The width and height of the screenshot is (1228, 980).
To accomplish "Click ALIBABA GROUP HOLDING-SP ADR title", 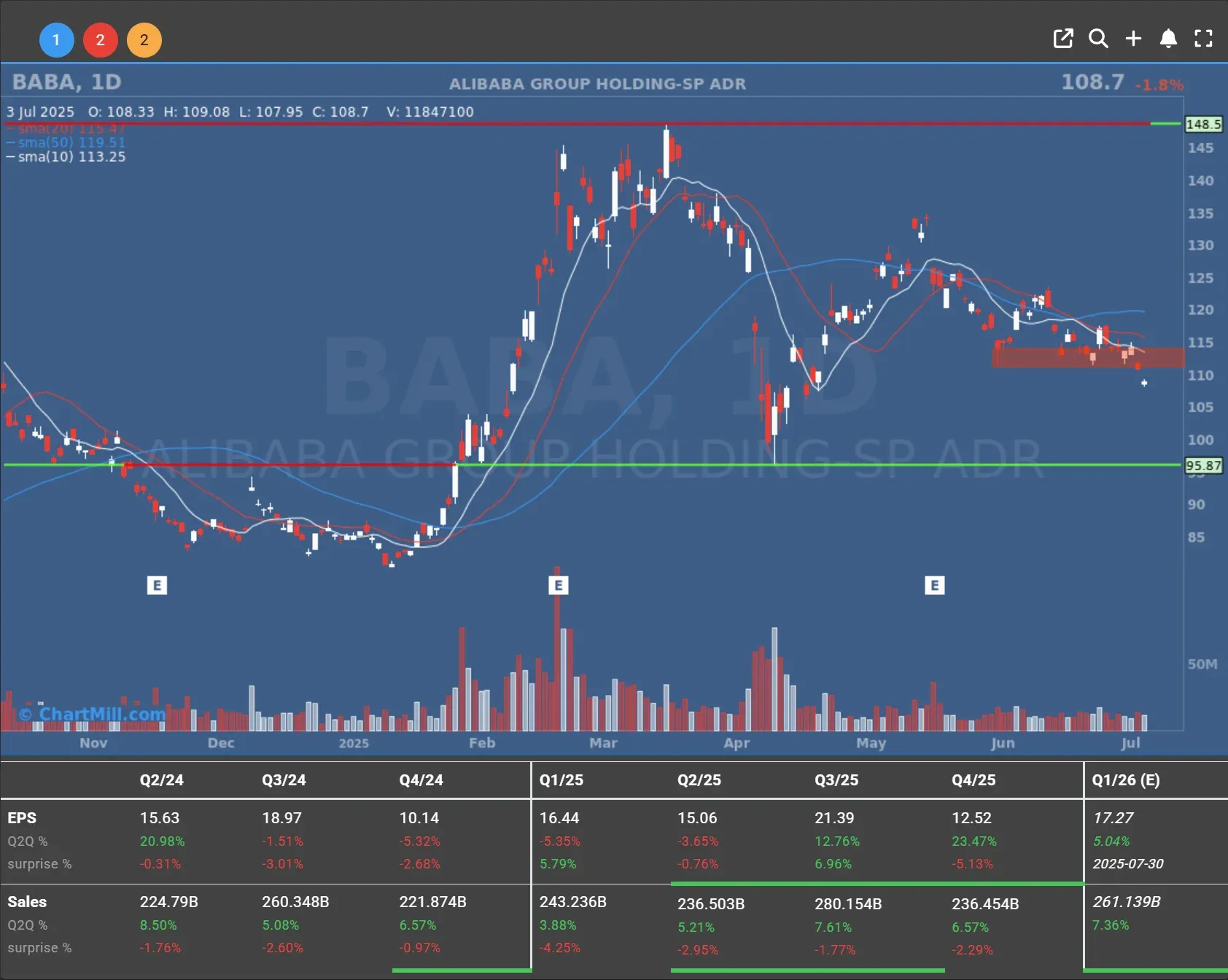I will [597, 84].
